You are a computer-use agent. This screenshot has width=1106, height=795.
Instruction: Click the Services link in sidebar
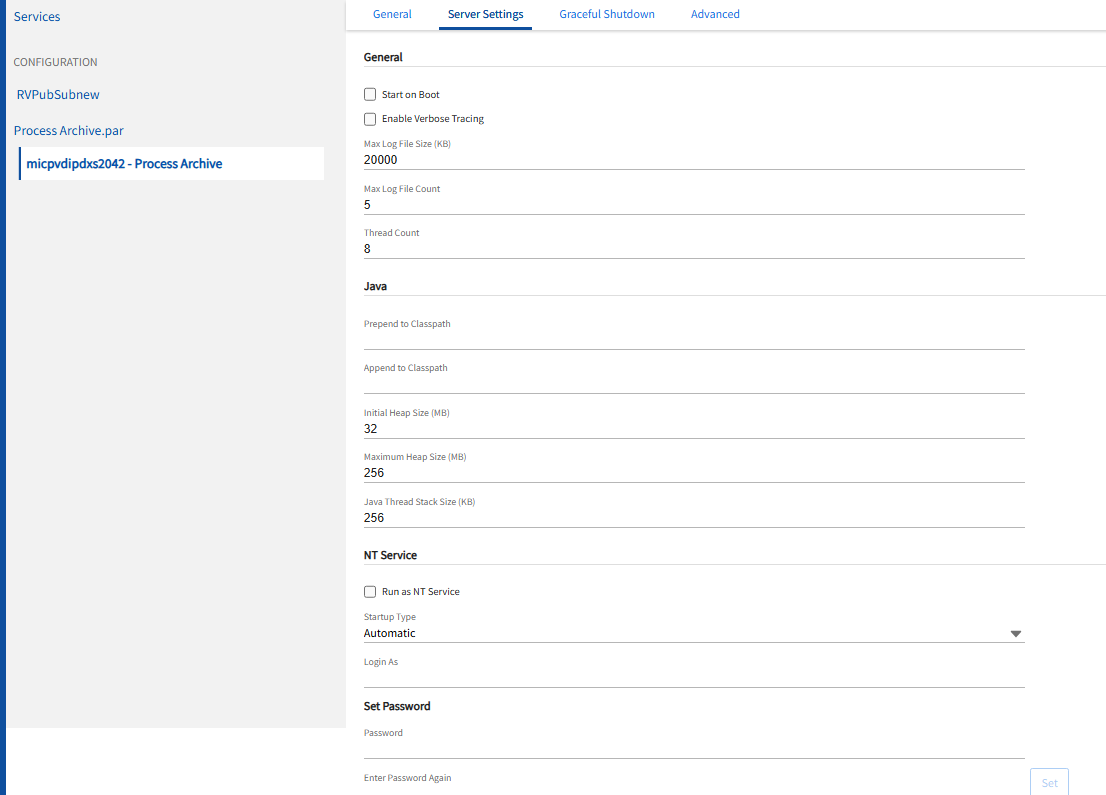click(x=37, y=17)
